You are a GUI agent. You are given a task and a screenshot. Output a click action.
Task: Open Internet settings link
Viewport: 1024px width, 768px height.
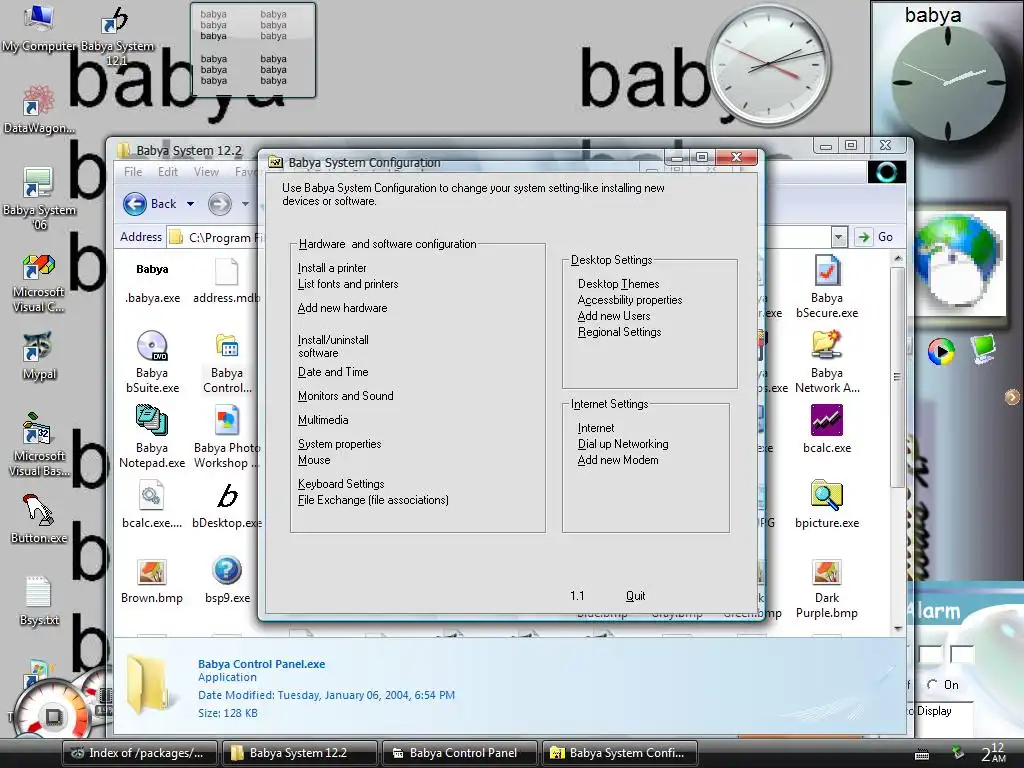(596, 428)
